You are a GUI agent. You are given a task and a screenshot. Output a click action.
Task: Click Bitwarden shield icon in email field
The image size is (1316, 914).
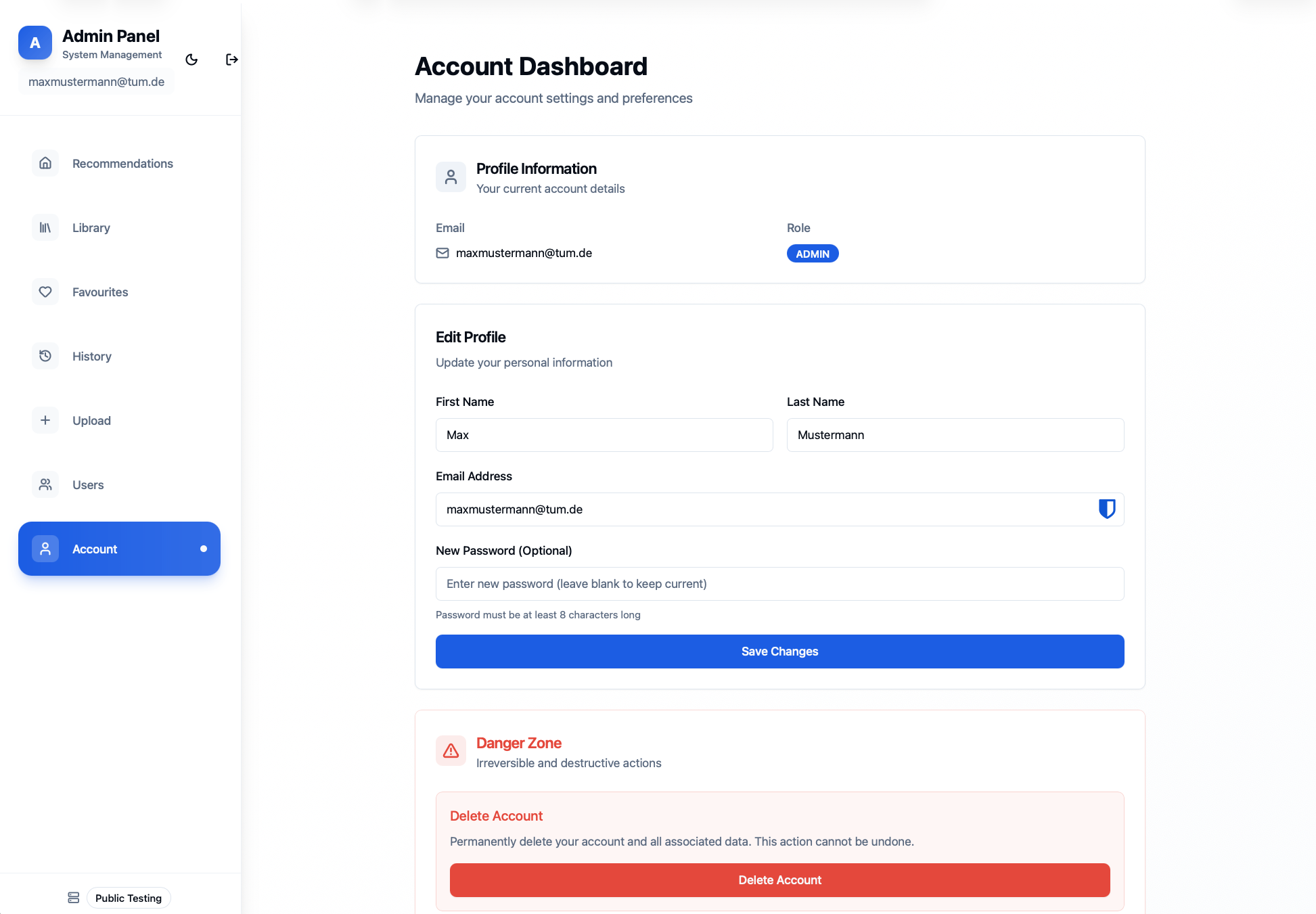tap(1106, 509)
